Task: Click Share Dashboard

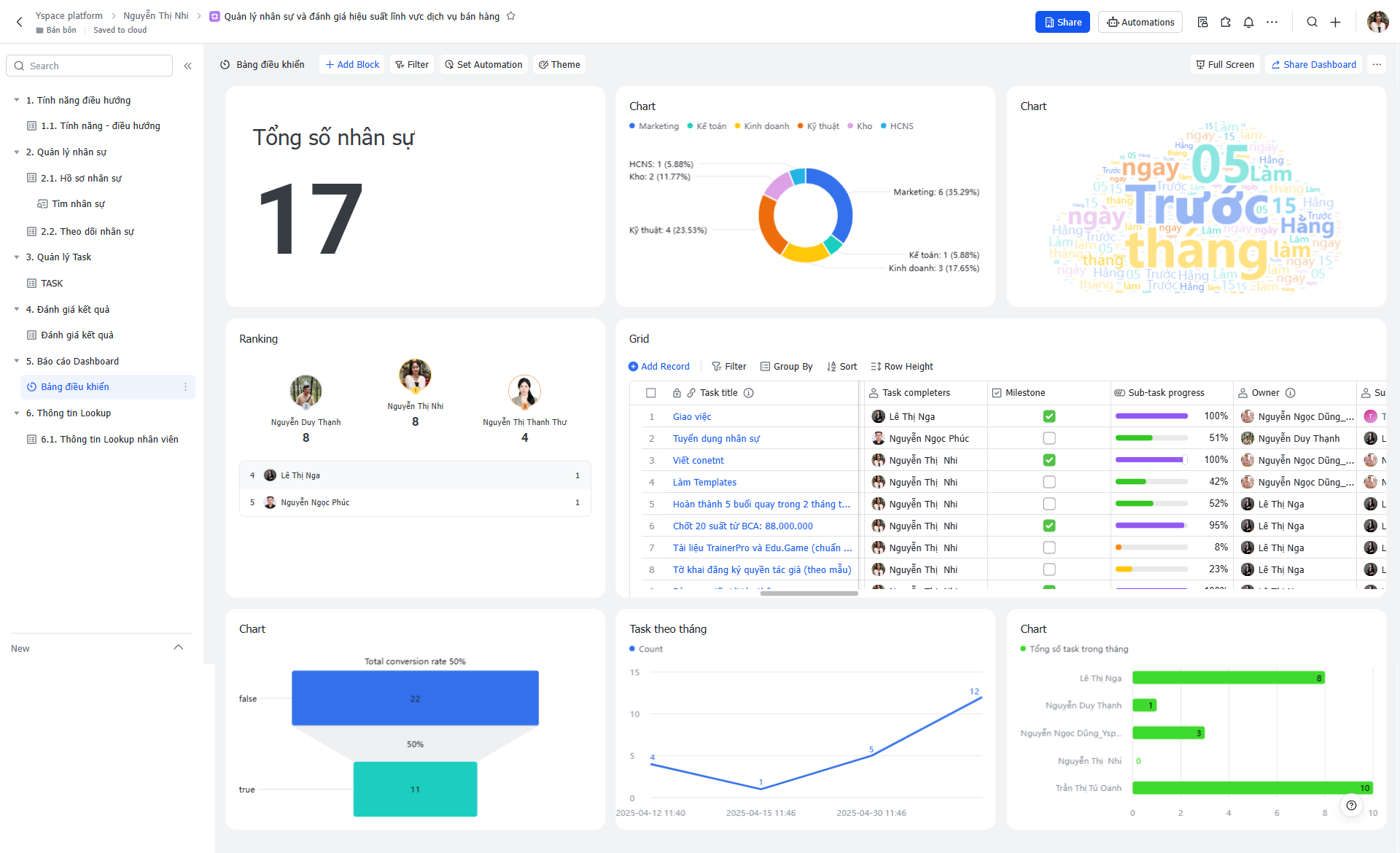Action: tap(1314, 64)
